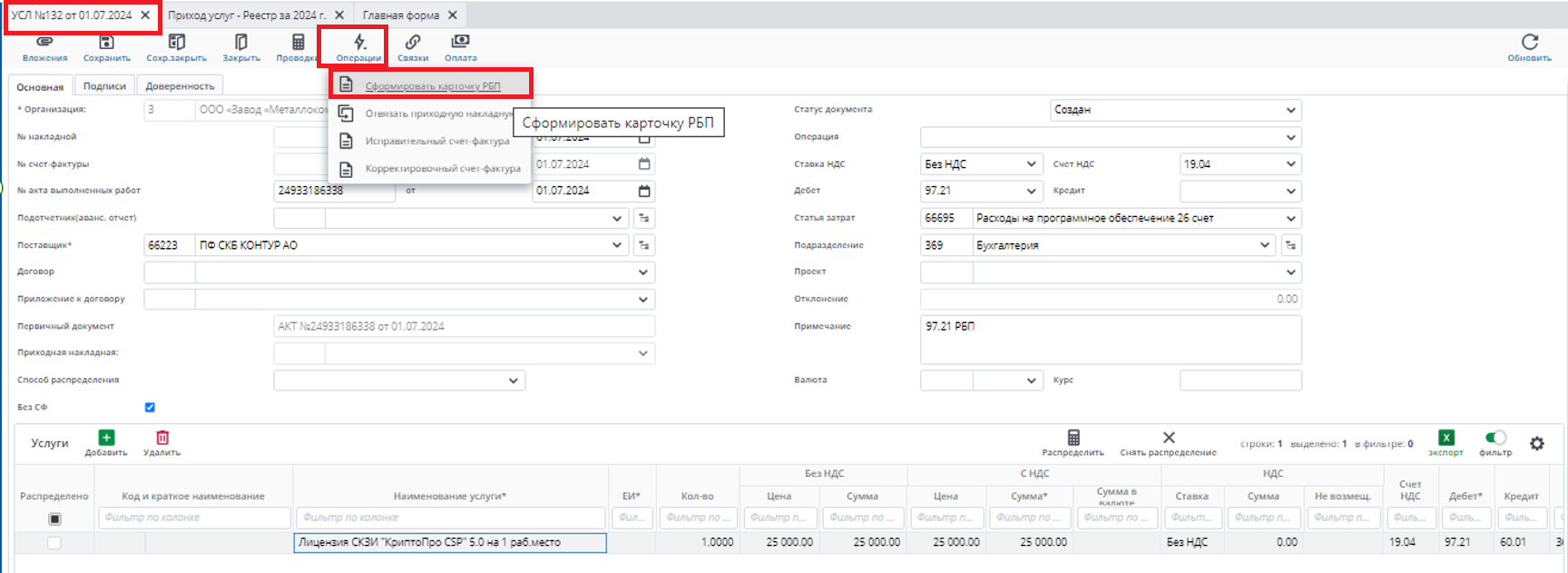1568x573 pixels.
Task: Open the Ставка НДС dropdown
Action: 1031,164
